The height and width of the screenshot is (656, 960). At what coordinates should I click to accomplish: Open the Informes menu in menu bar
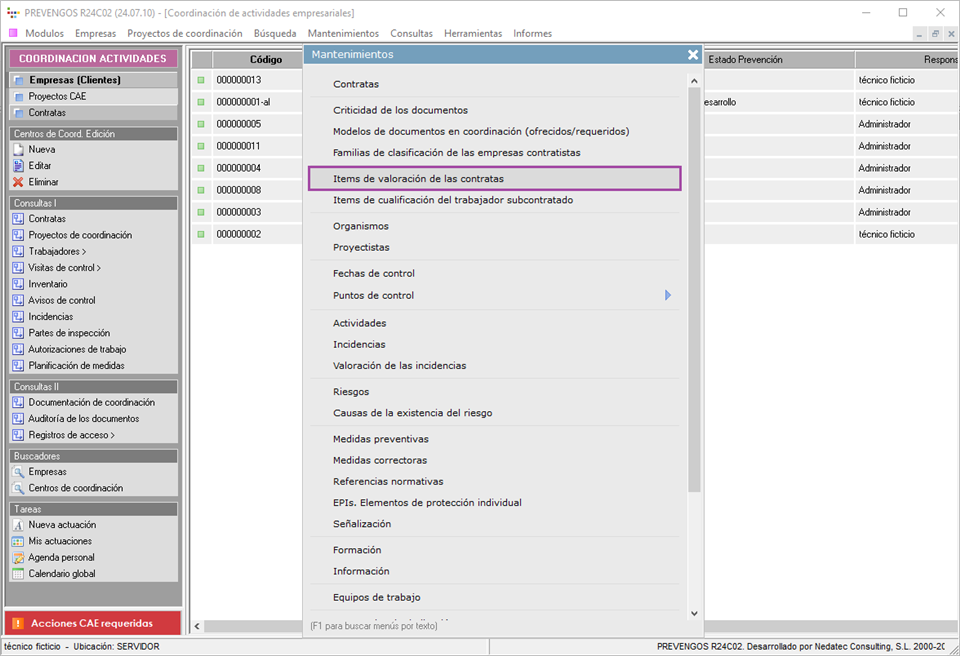point(532,33)
